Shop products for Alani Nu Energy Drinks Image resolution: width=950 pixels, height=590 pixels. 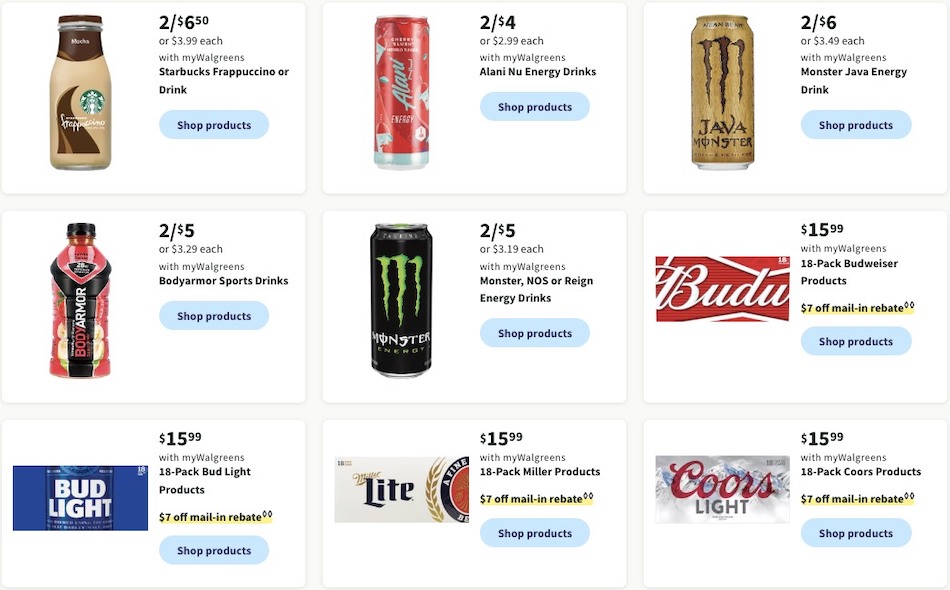tap(535, 106)
